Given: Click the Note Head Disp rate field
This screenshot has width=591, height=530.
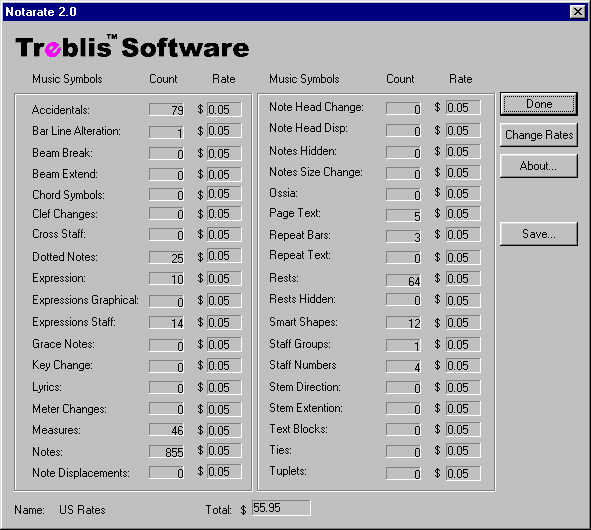Looking at the screenshot, I should pyautogui.click(x=463, y=130).
